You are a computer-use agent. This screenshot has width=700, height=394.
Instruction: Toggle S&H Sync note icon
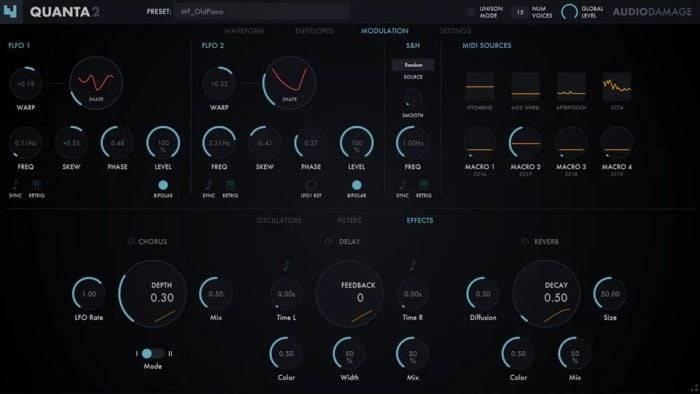(x=402, y=185)
